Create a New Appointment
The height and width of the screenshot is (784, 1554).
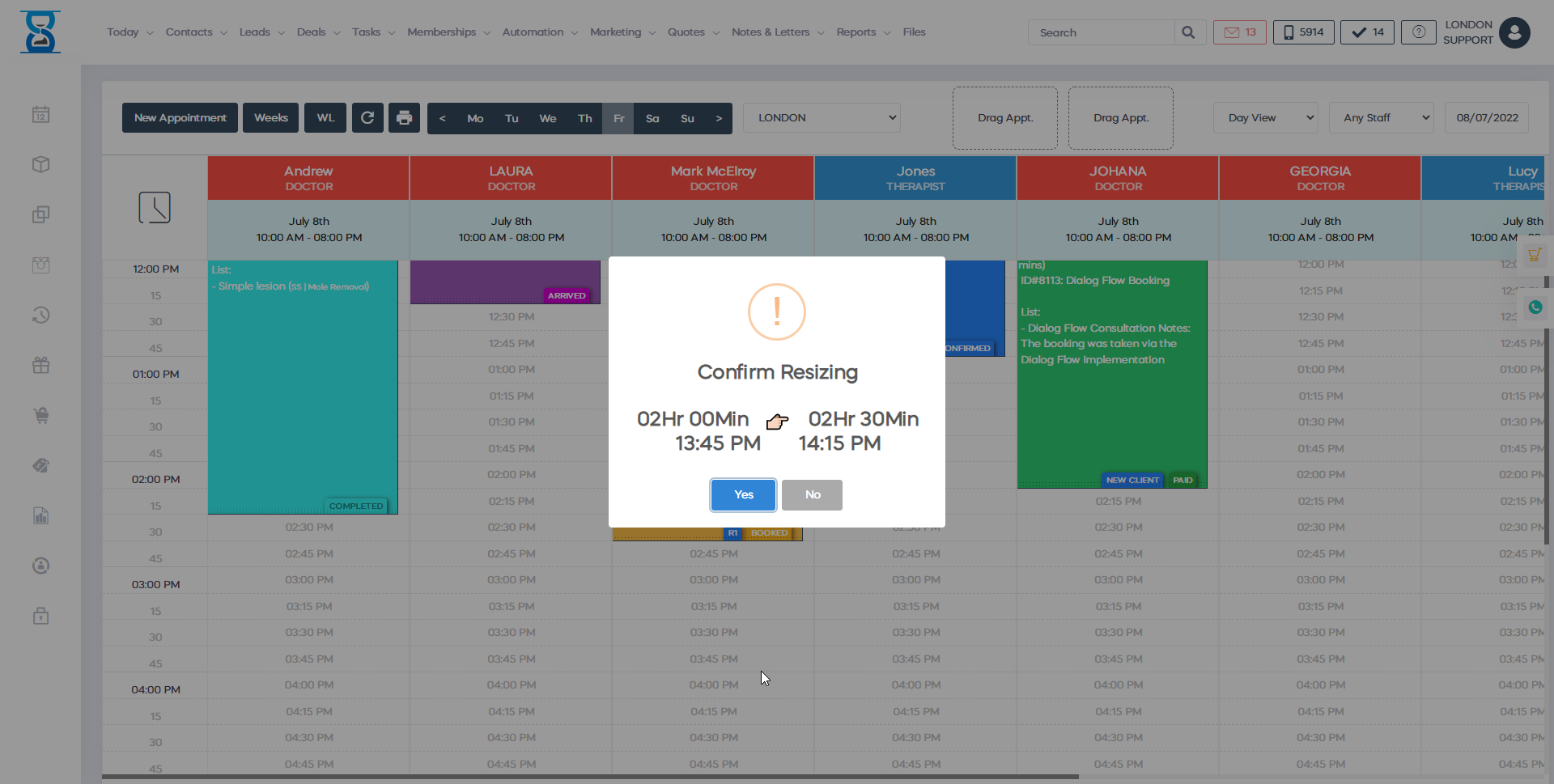(x=179, y=117)
